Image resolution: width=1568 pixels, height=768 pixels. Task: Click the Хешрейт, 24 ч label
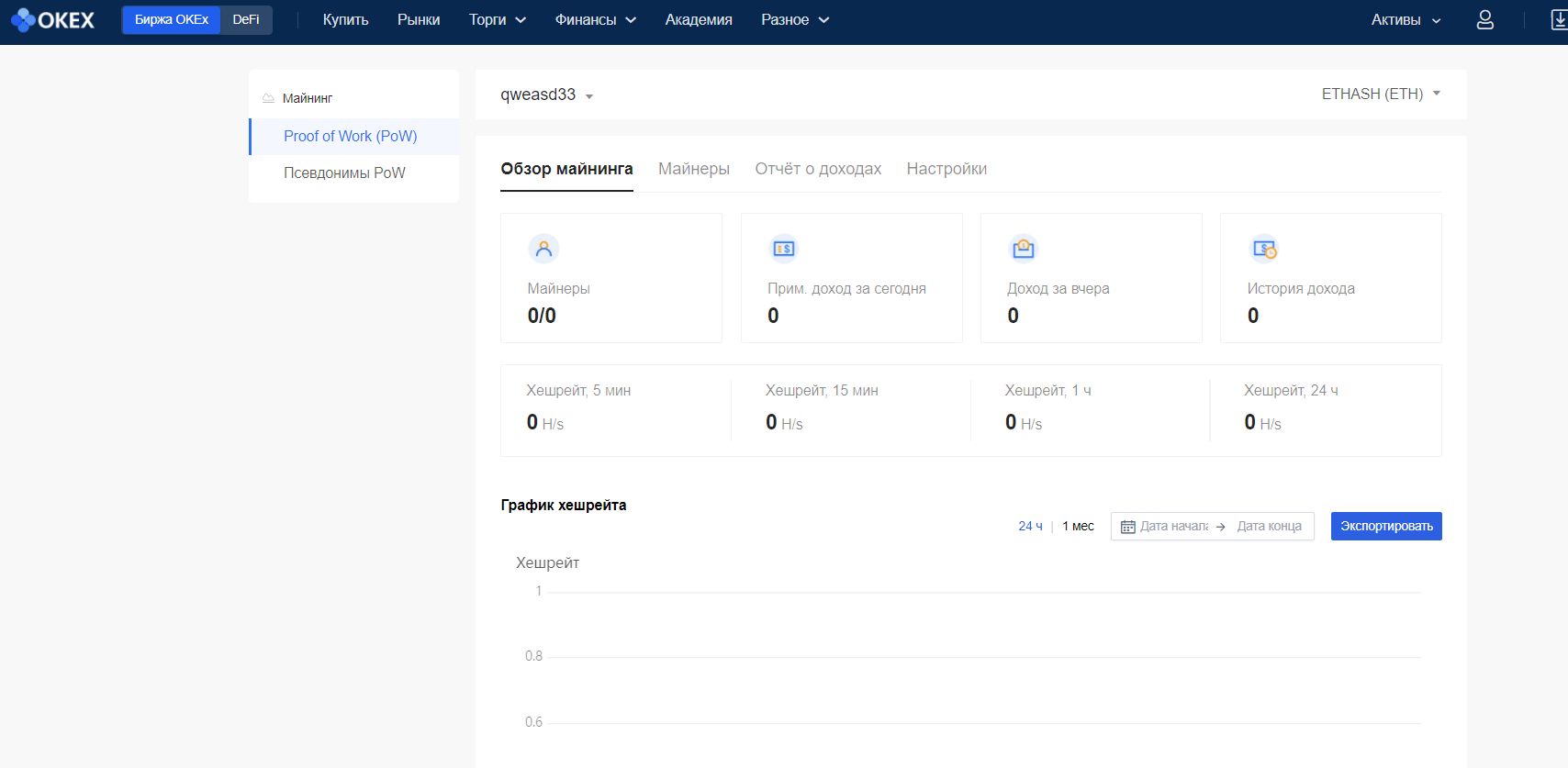tap(1291, 390)
